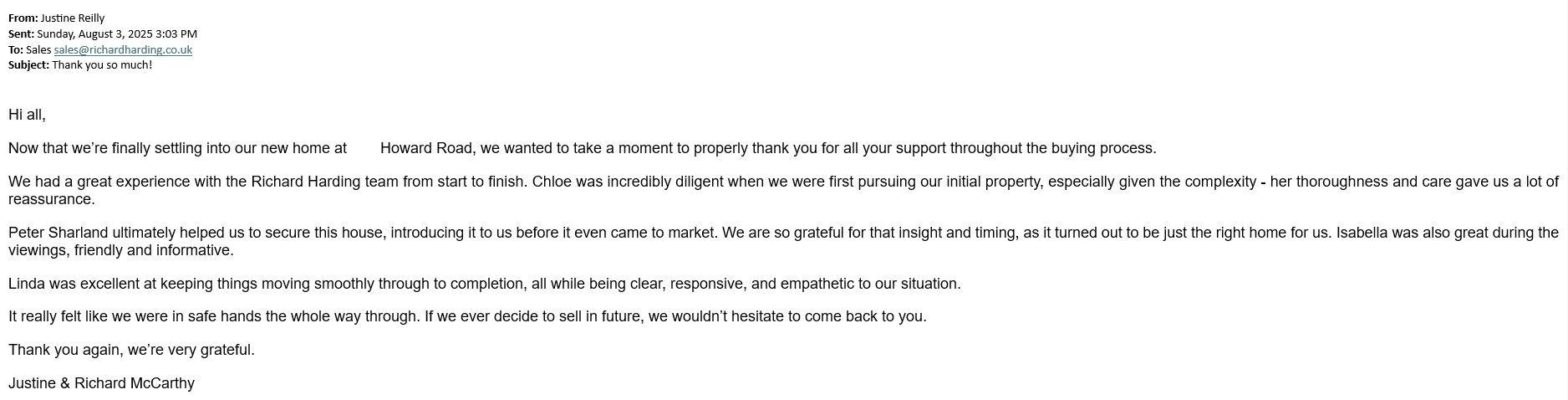Click the word "reassurance." on the wrapped line
1568x400 pixels.
pyautogui.click(x=52, y=200)
